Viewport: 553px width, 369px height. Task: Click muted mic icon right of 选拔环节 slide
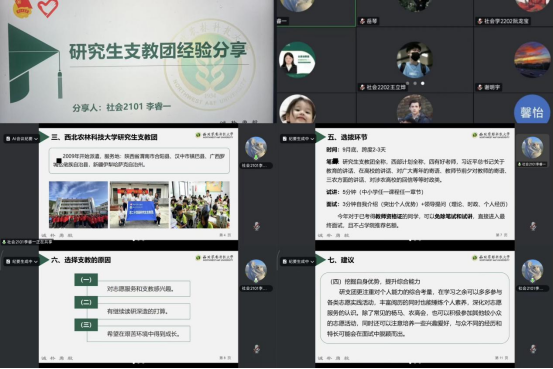pyautogui.click(x=533, y=226)
